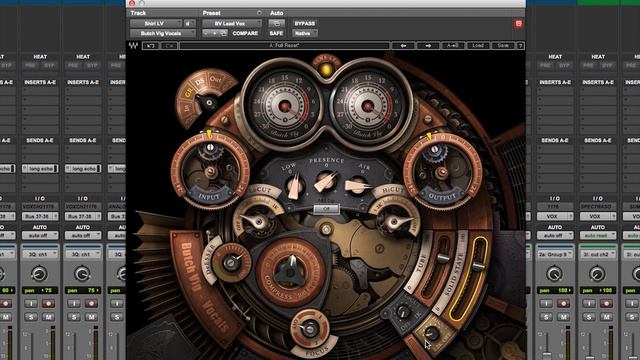Solo the 3l: out ch2 channel

pyautogui.click(x=589, y=317)
